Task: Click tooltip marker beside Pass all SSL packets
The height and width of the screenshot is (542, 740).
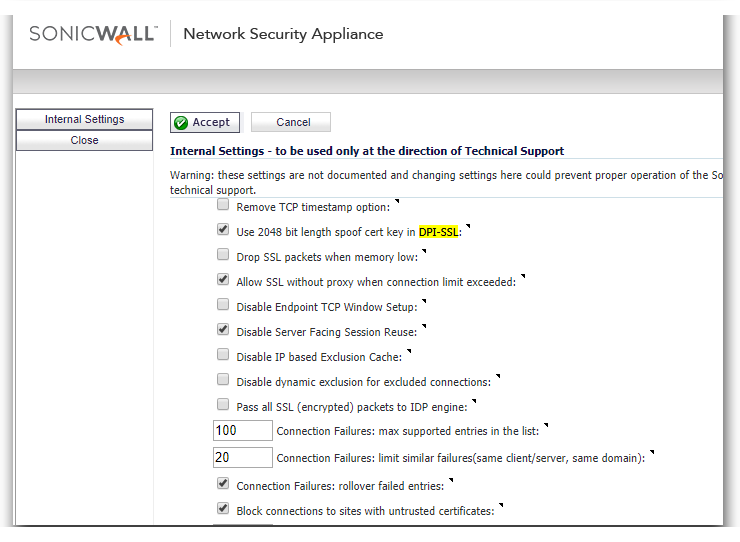Action: (x=474, y=401)
